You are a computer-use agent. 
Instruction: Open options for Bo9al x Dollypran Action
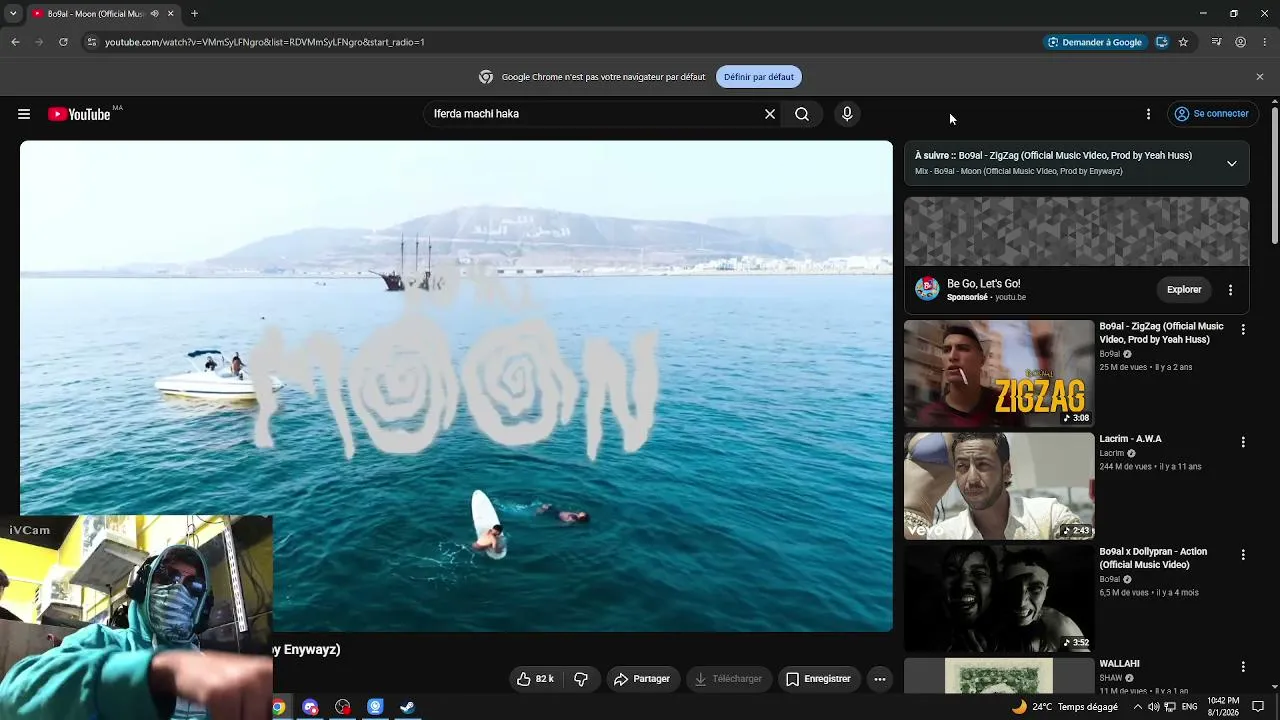click(x=1243, y=554)
